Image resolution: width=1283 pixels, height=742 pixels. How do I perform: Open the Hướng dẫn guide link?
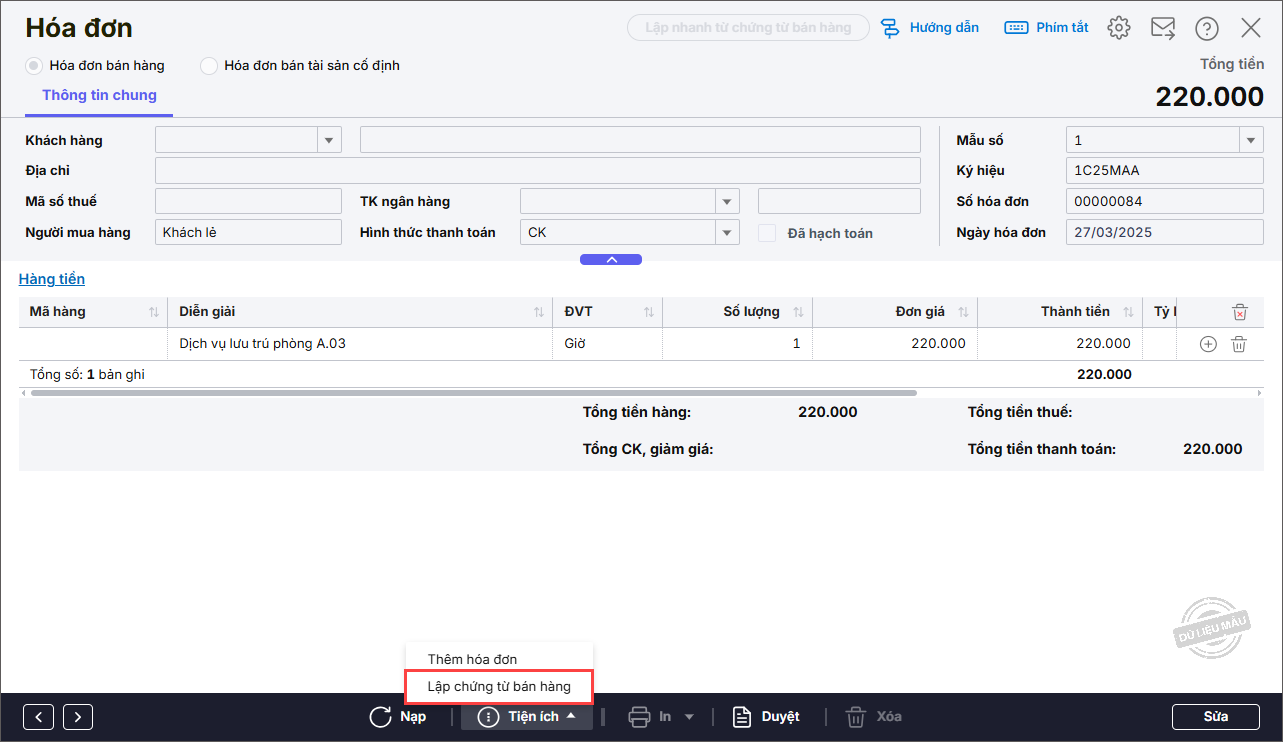click(x=930, y=28)
